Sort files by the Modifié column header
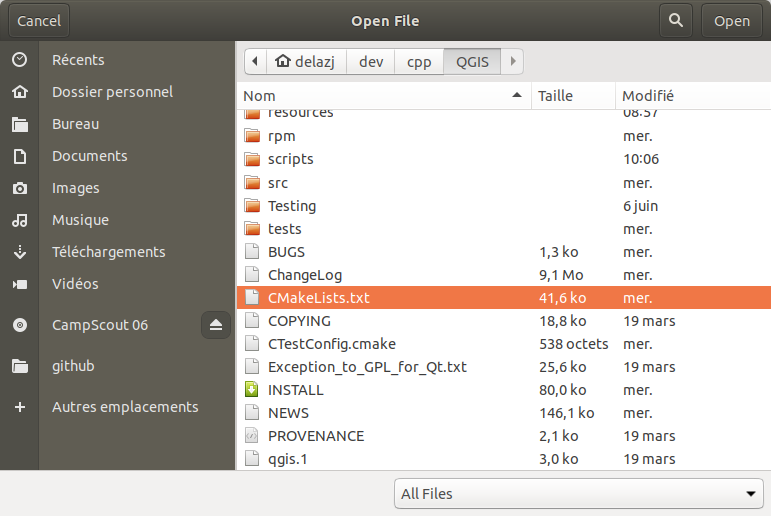 click(690, 96)
